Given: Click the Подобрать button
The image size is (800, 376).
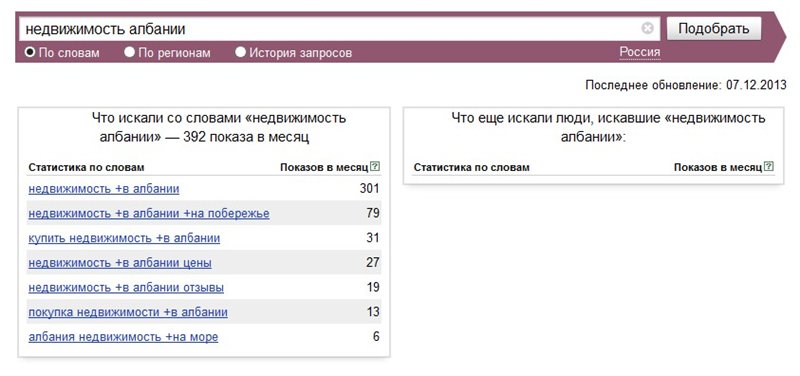Looking at the screenshot, I should tap(714, 29).
